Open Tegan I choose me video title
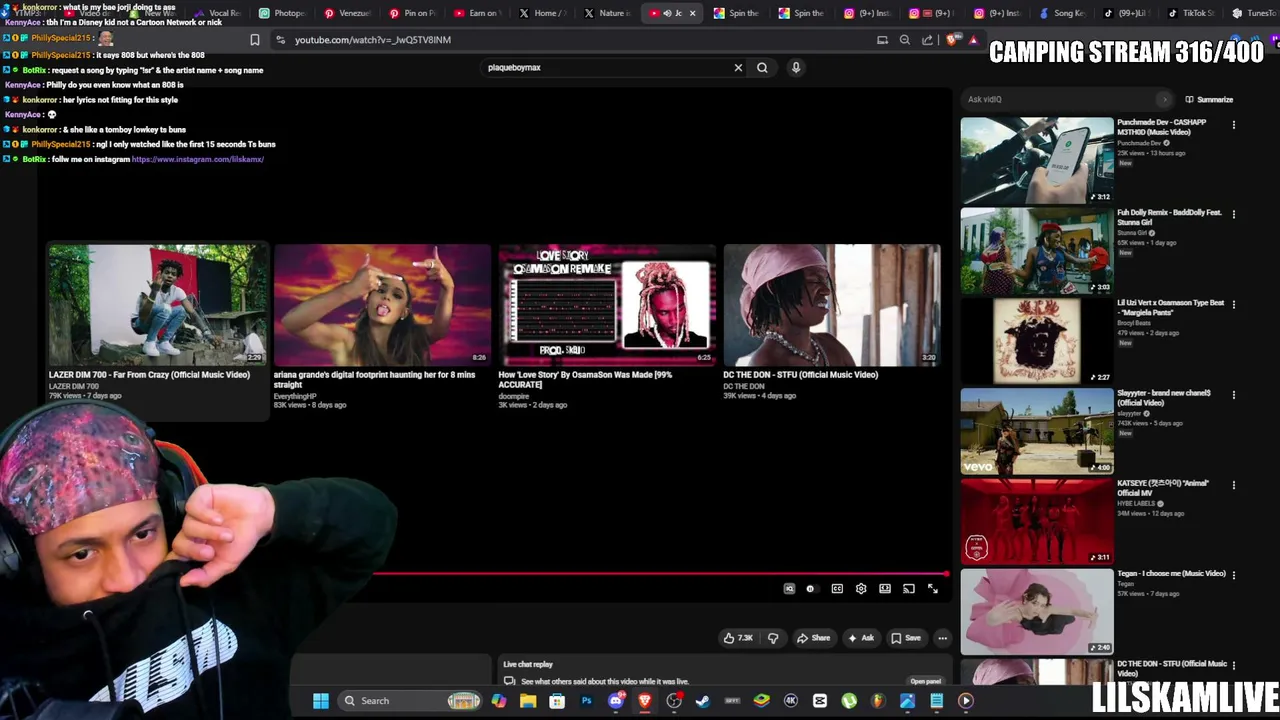This screenshot has height=720, width=1280. [1171, 574]
